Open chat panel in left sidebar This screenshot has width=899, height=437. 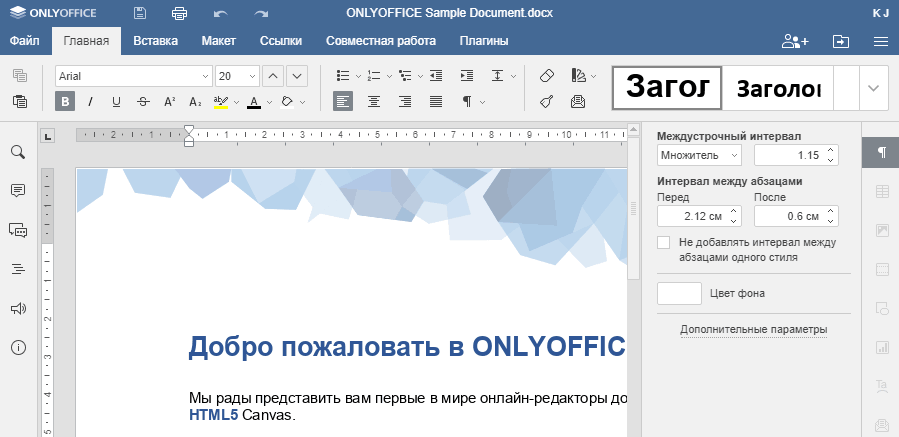click(18, 230)
